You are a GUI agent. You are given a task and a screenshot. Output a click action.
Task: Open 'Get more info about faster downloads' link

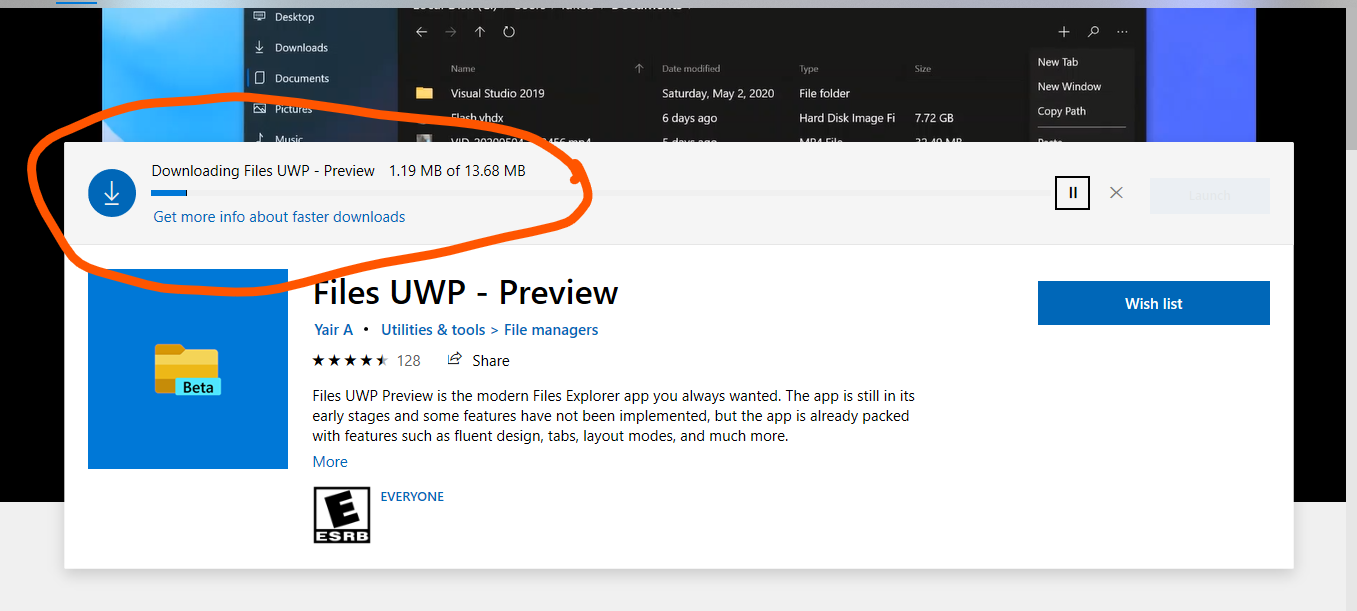279,216
